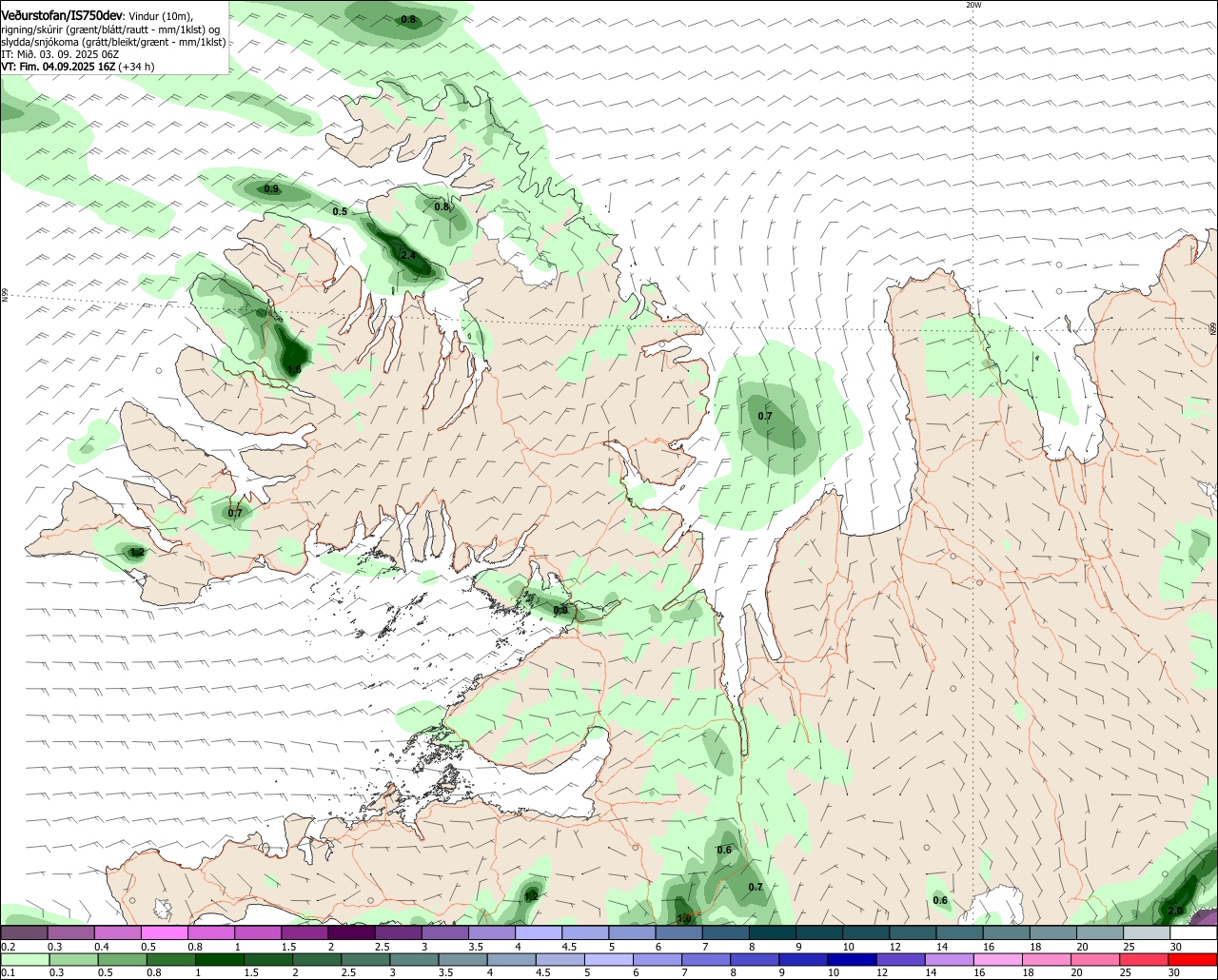Select the darkest green swatch labeled 1
Viewport: 1218px width, 980px height.
pyautogui.click(x=222, y=960)
